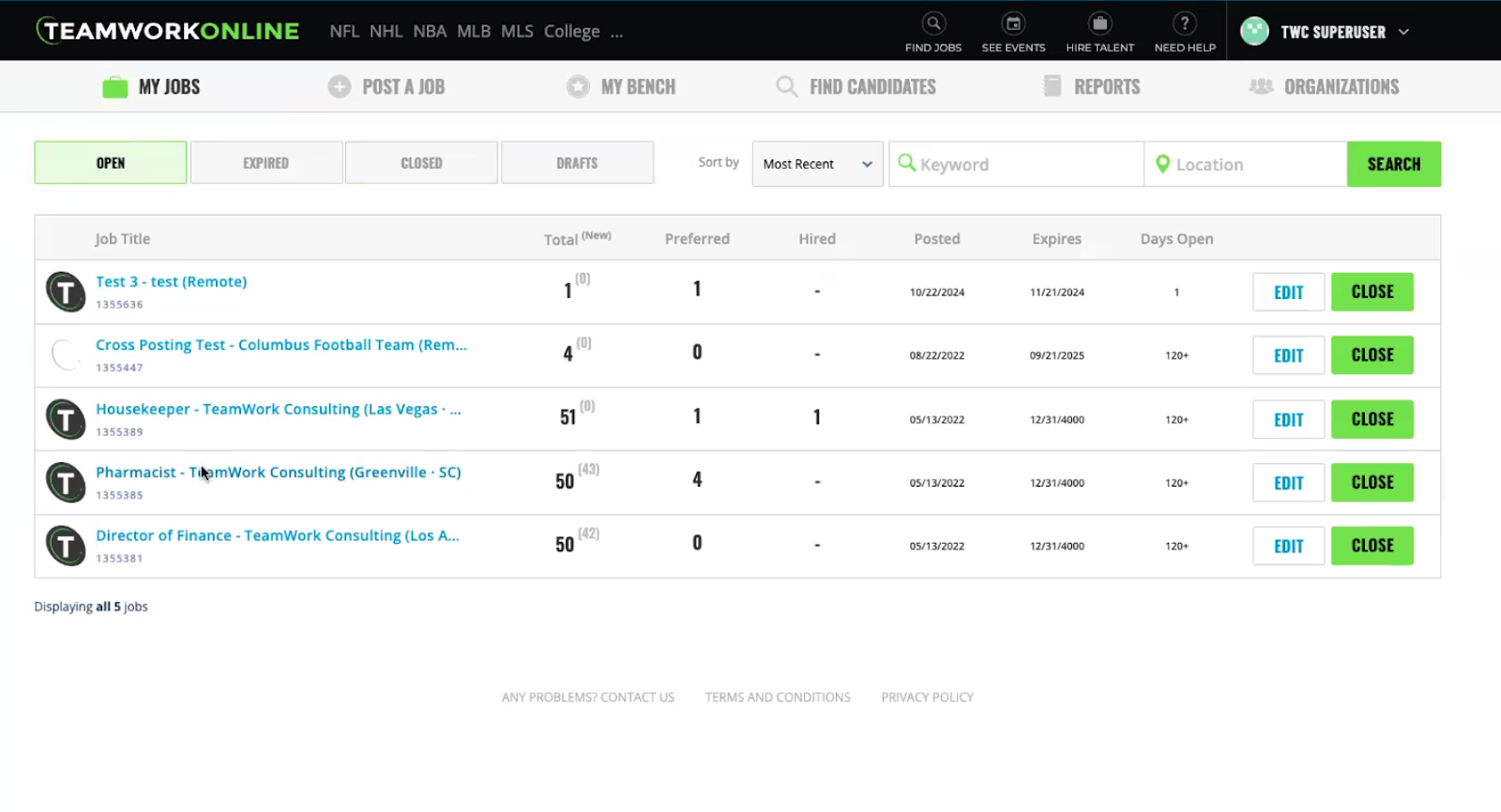Screen dimensions: 1501x812
Task: Close the Cross Posting Test job
Action: pyautogui.click(x=1372, y=355)
